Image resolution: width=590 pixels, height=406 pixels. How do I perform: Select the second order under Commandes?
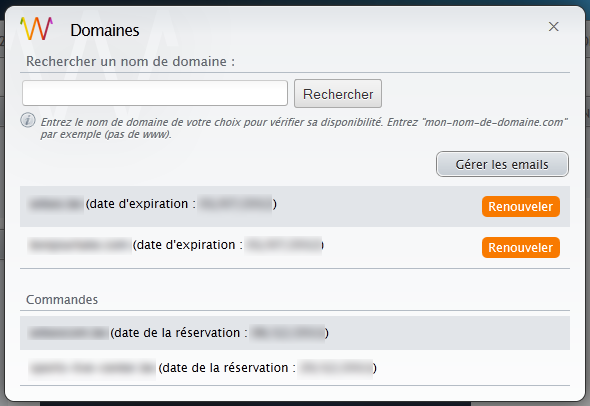pos(295,368)
